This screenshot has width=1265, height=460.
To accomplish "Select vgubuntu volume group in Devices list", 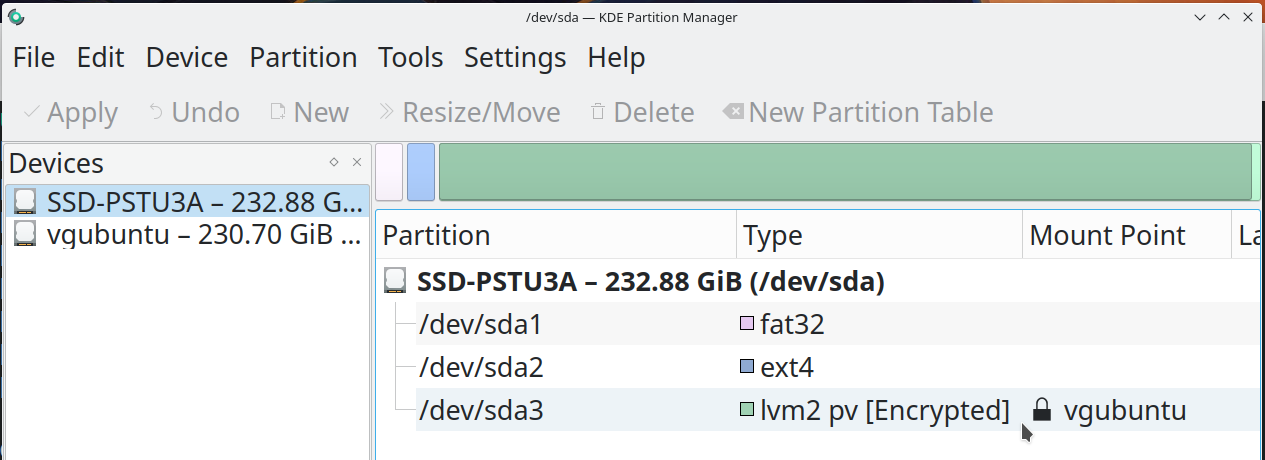I will (188, 234).
